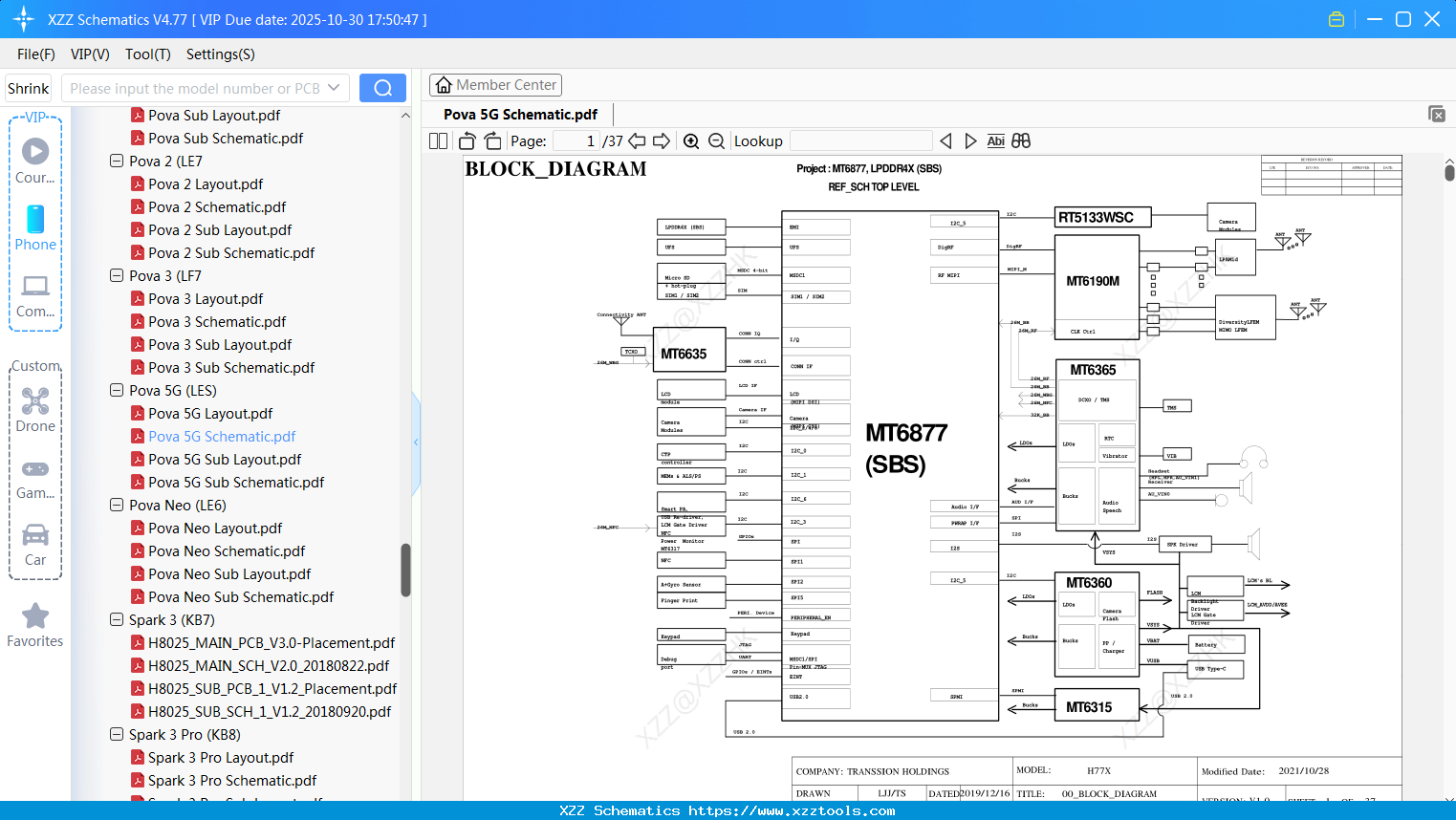Select the zoom in magnifier tool
This screenshot has height=820, width=1456.
690,140
